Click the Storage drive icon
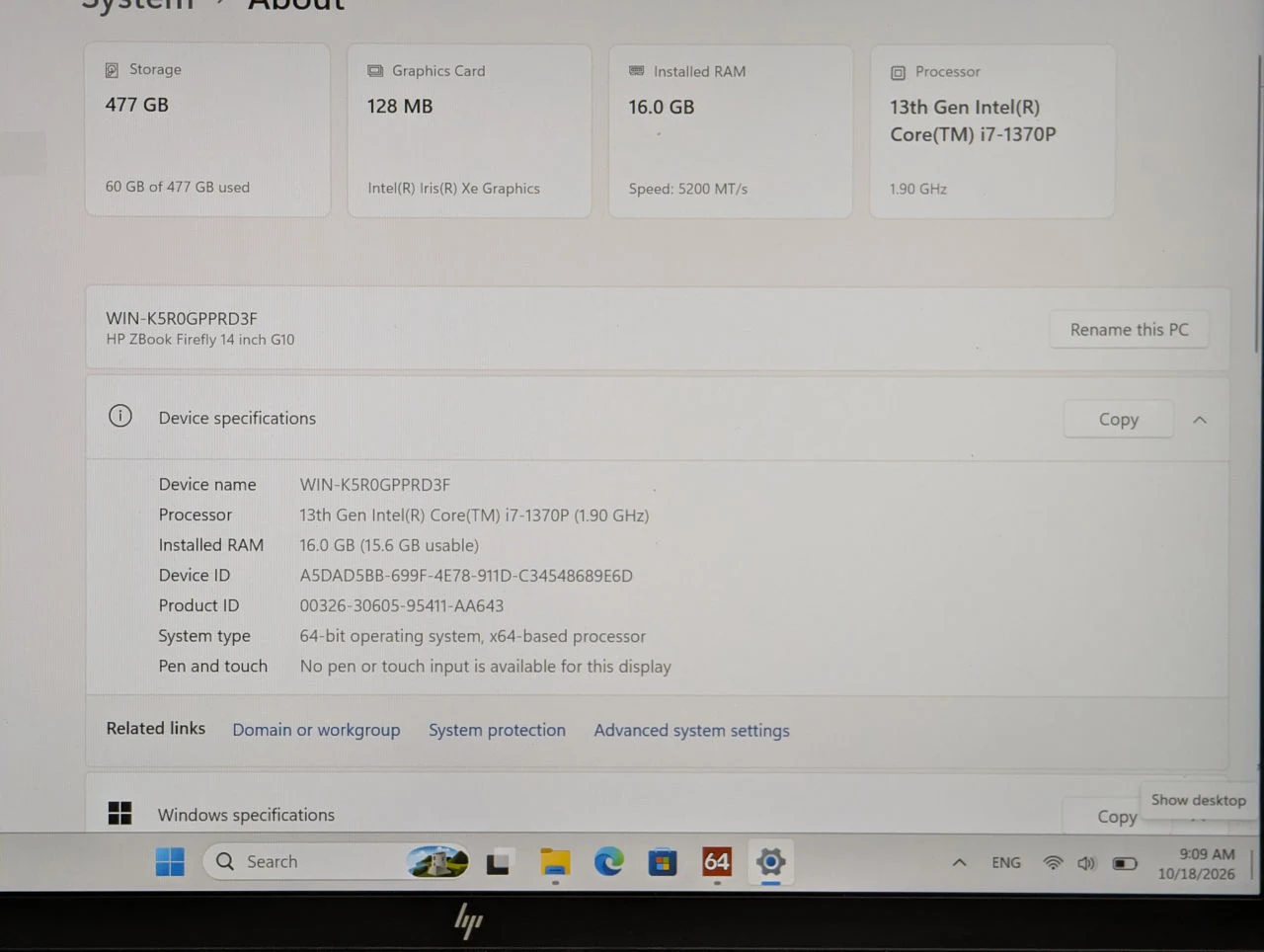1264x952 pixels. (x=112, y=70)
